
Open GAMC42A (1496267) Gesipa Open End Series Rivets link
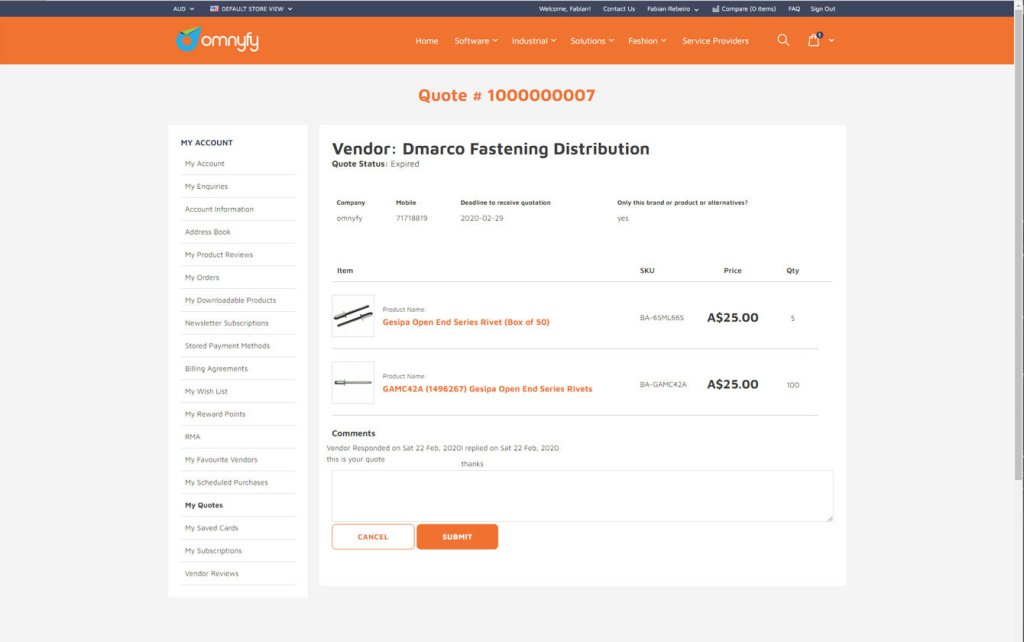pos(487,389)
